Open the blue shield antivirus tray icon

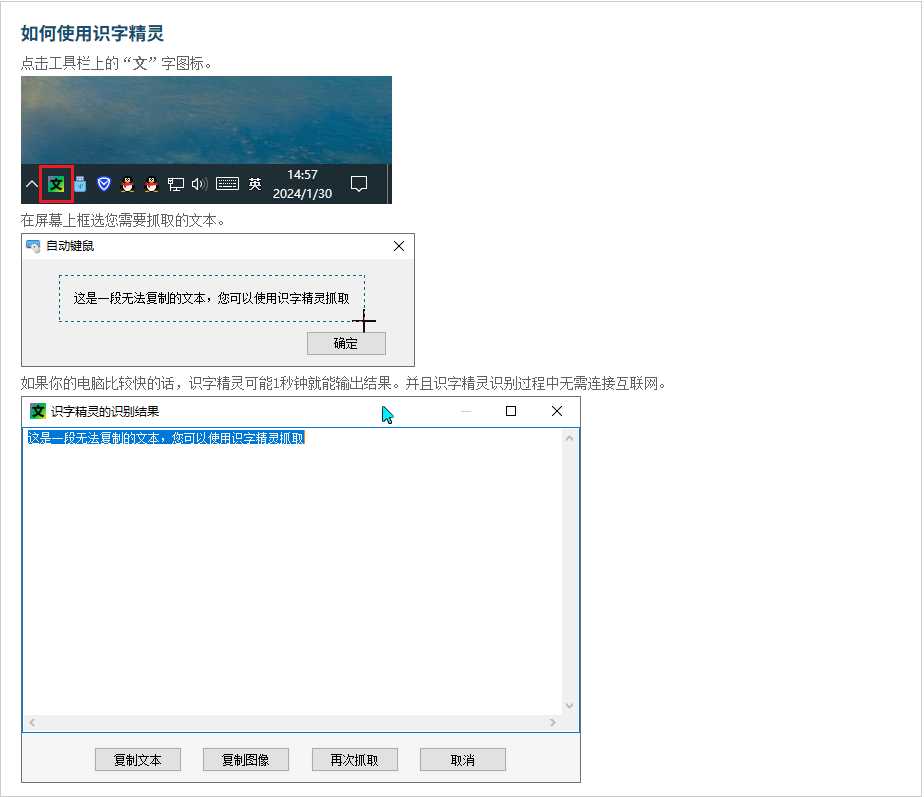point(103,183)
